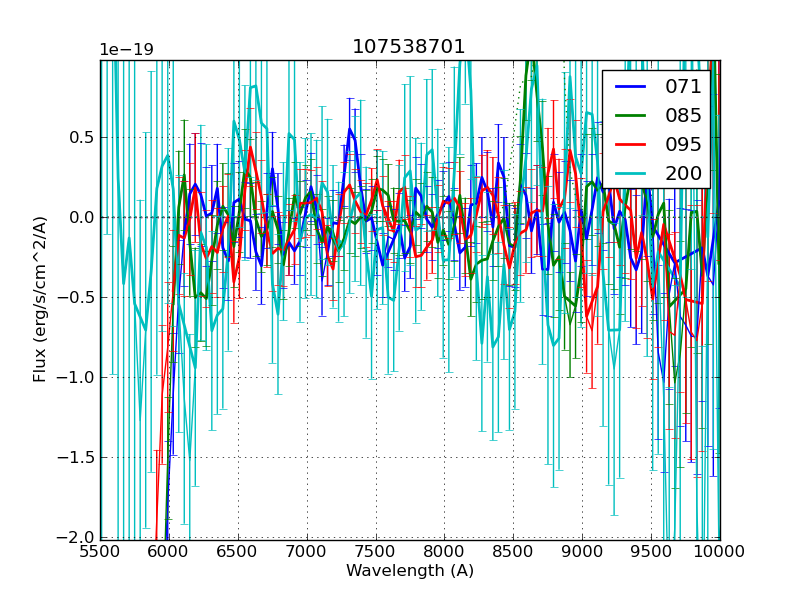
Task: Select the 200 legend label
Action: (x=683, y=173)
